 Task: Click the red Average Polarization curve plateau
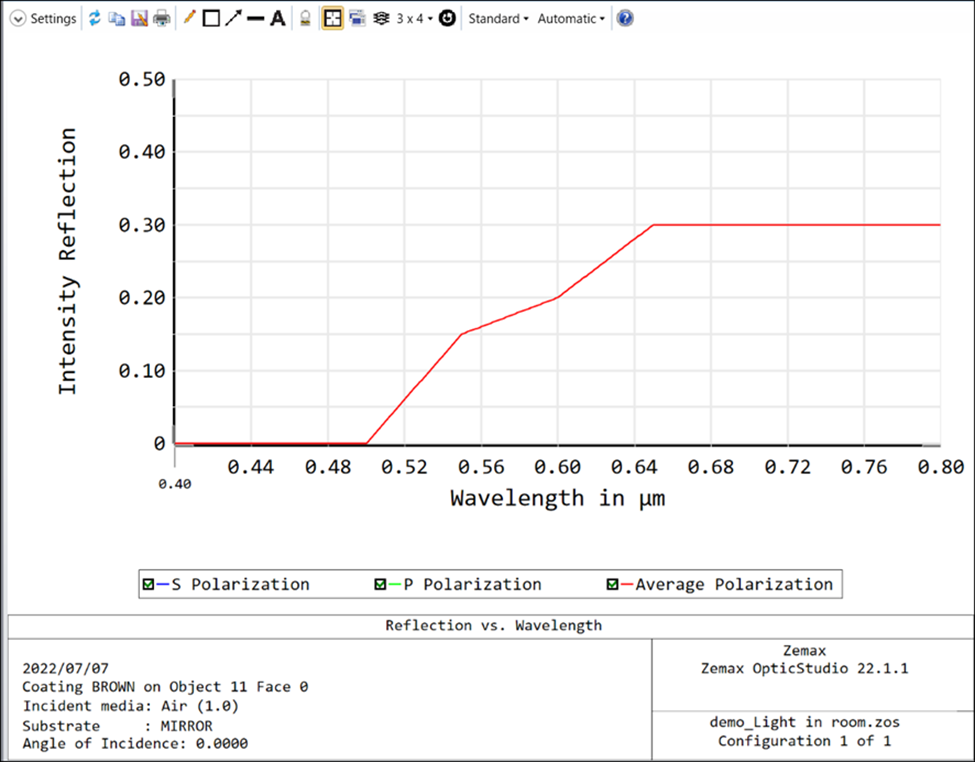click(800, 225)
